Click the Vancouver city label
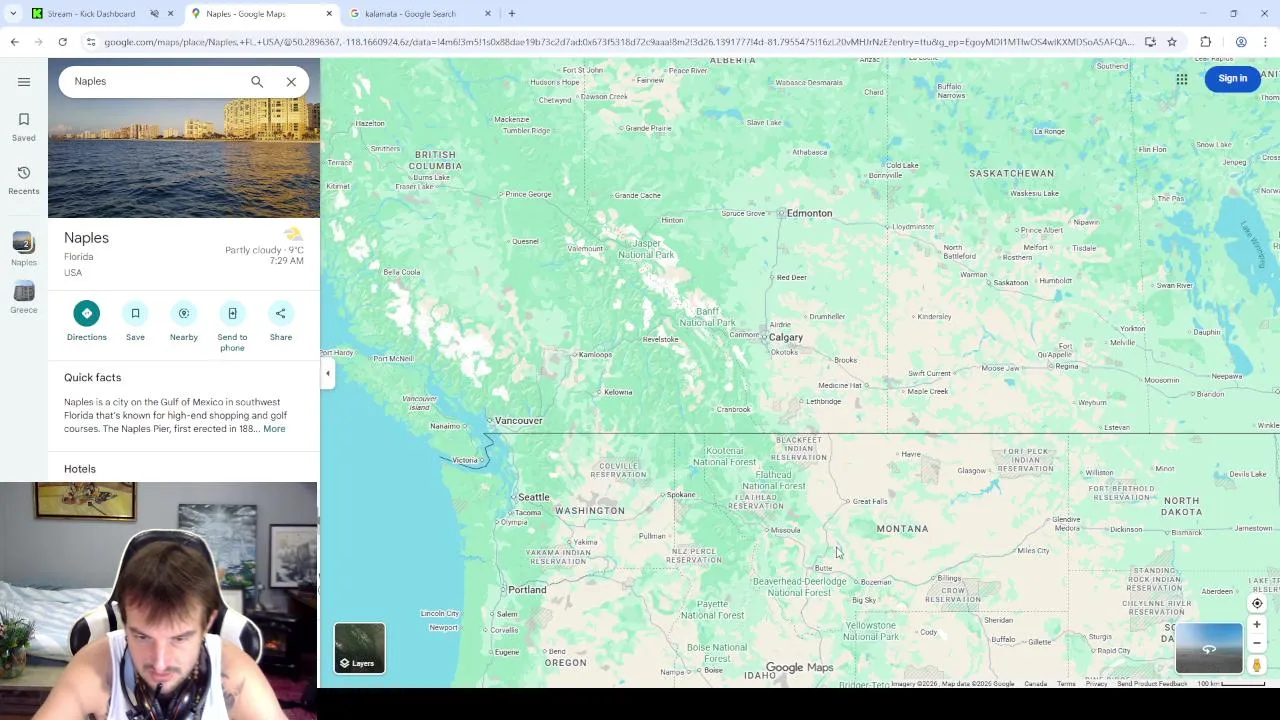The width and height of the screenshot is (1280, 720). [518, 421]
